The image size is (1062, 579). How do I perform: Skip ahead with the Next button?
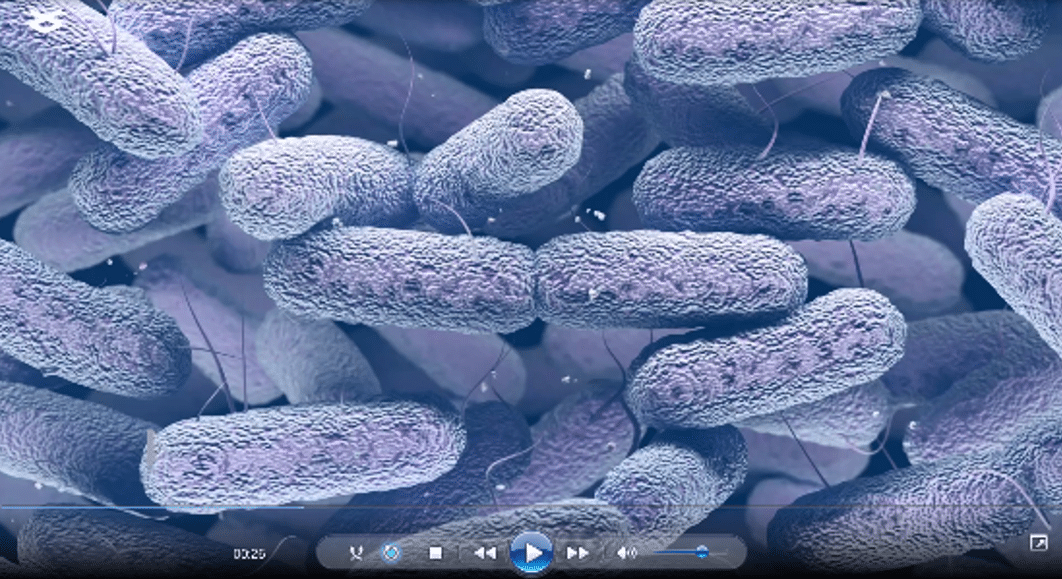click(577, 553)
